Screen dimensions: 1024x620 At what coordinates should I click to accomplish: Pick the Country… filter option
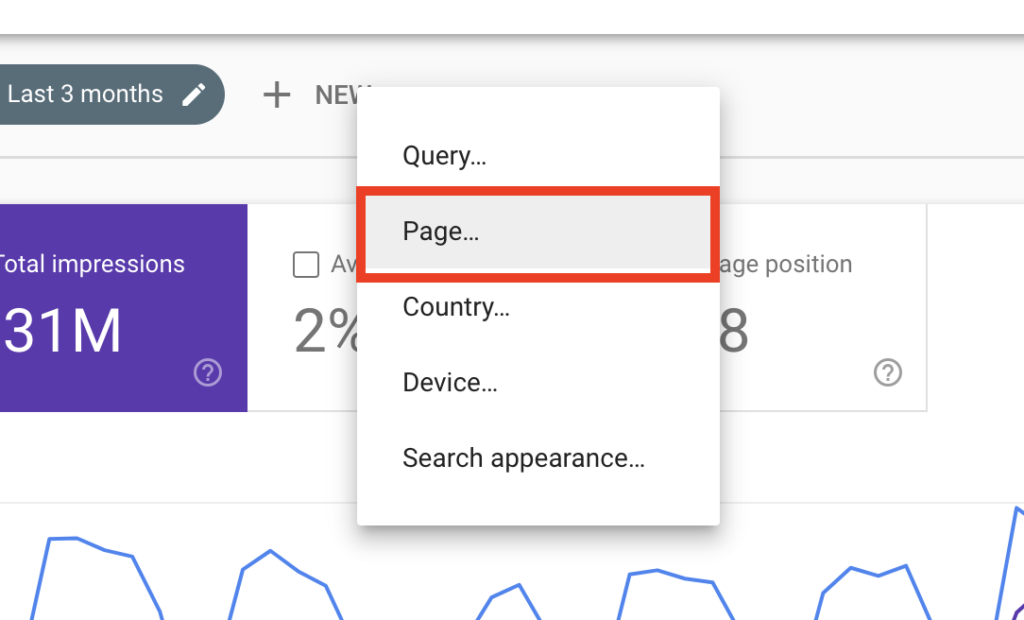click(538, 307)
